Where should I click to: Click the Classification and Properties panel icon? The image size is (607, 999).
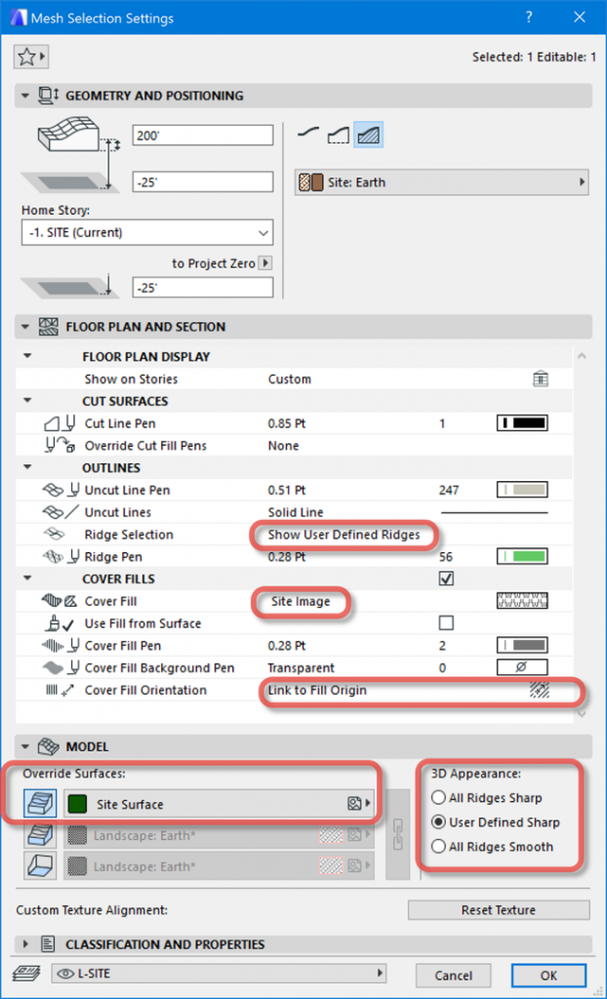[x=48, y=944]
